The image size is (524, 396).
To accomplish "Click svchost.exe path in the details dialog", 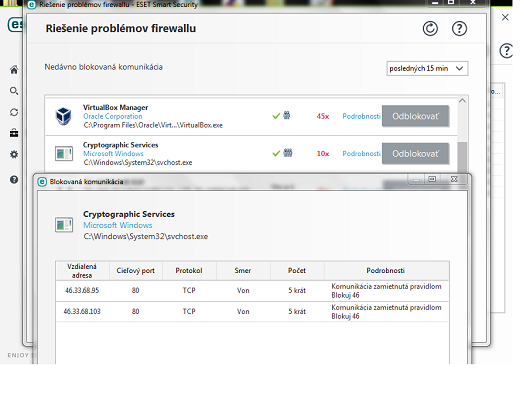I will (x=146, y=237).
